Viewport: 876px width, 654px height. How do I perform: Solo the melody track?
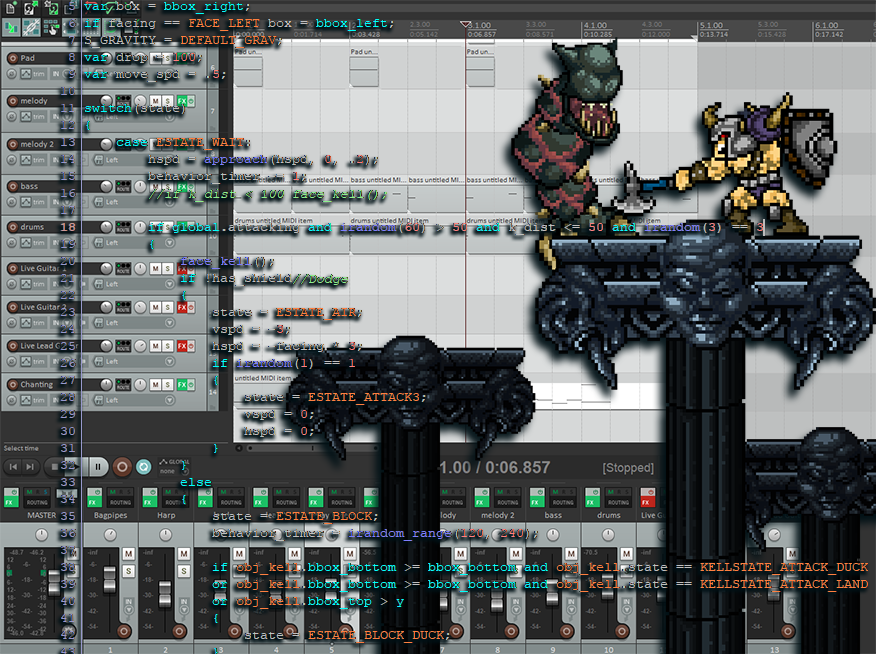point(167,101)
